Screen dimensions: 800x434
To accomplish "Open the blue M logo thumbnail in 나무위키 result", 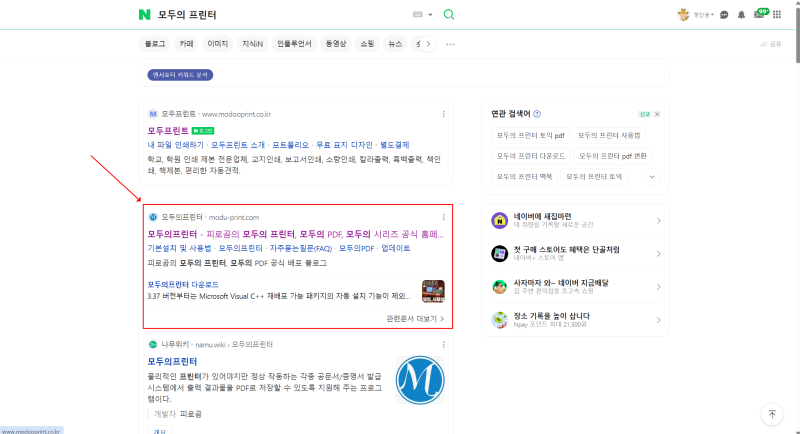I will coord(420,380).
